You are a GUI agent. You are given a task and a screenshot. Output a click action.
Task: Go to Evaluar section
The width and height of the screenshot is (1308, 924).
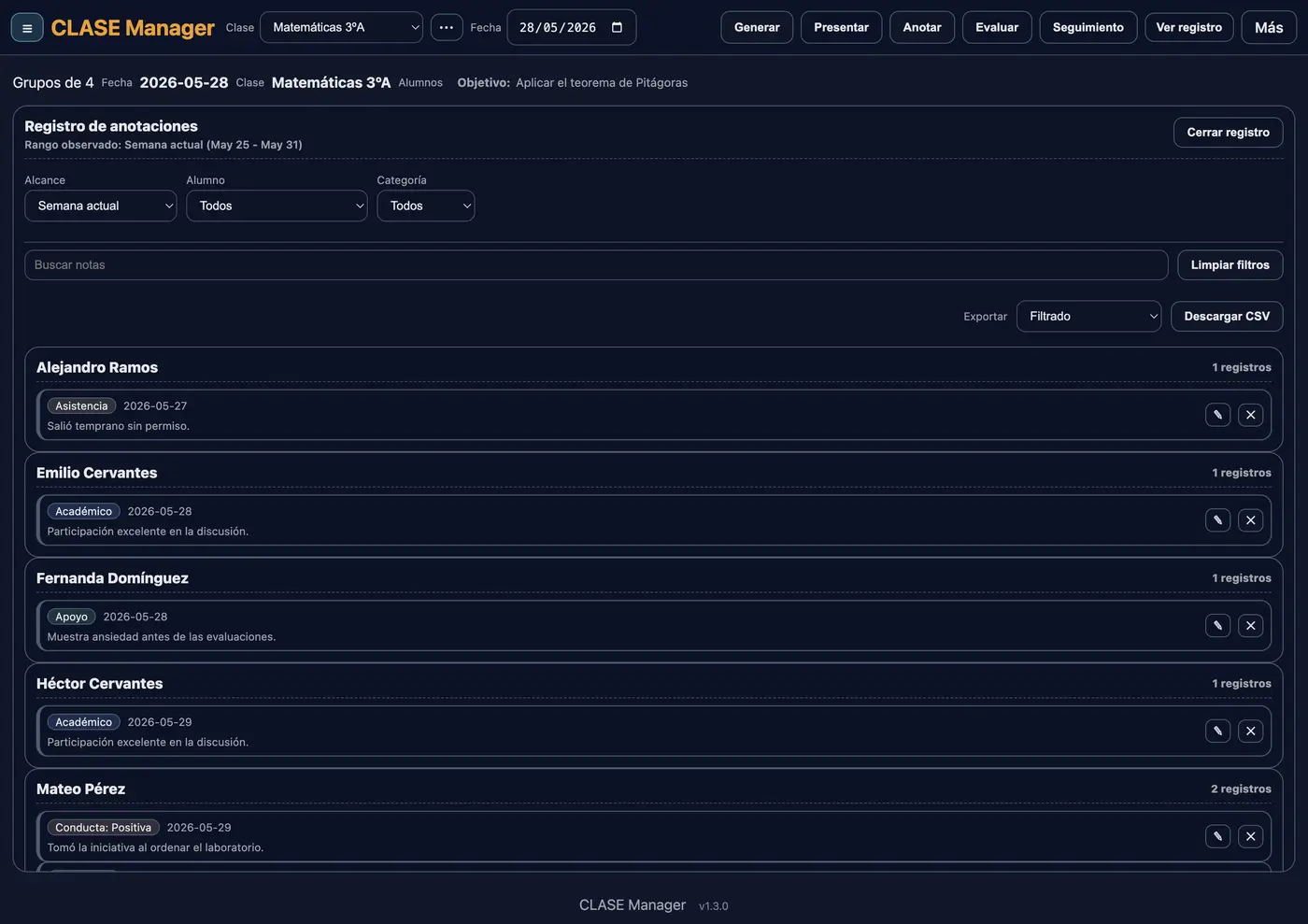pos(997,28)
